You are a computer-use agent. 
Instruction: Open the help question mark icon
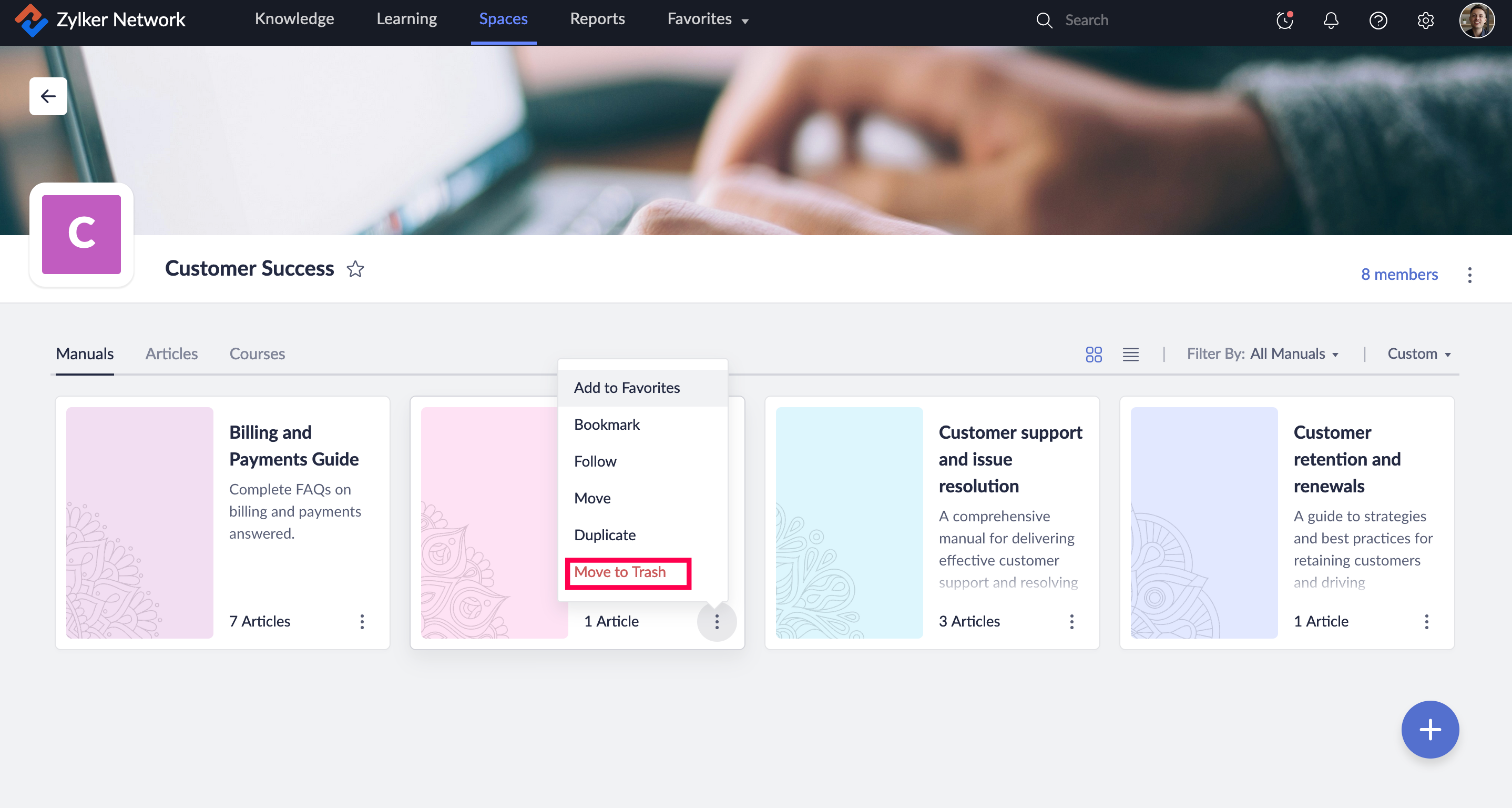coord(1377,21)
